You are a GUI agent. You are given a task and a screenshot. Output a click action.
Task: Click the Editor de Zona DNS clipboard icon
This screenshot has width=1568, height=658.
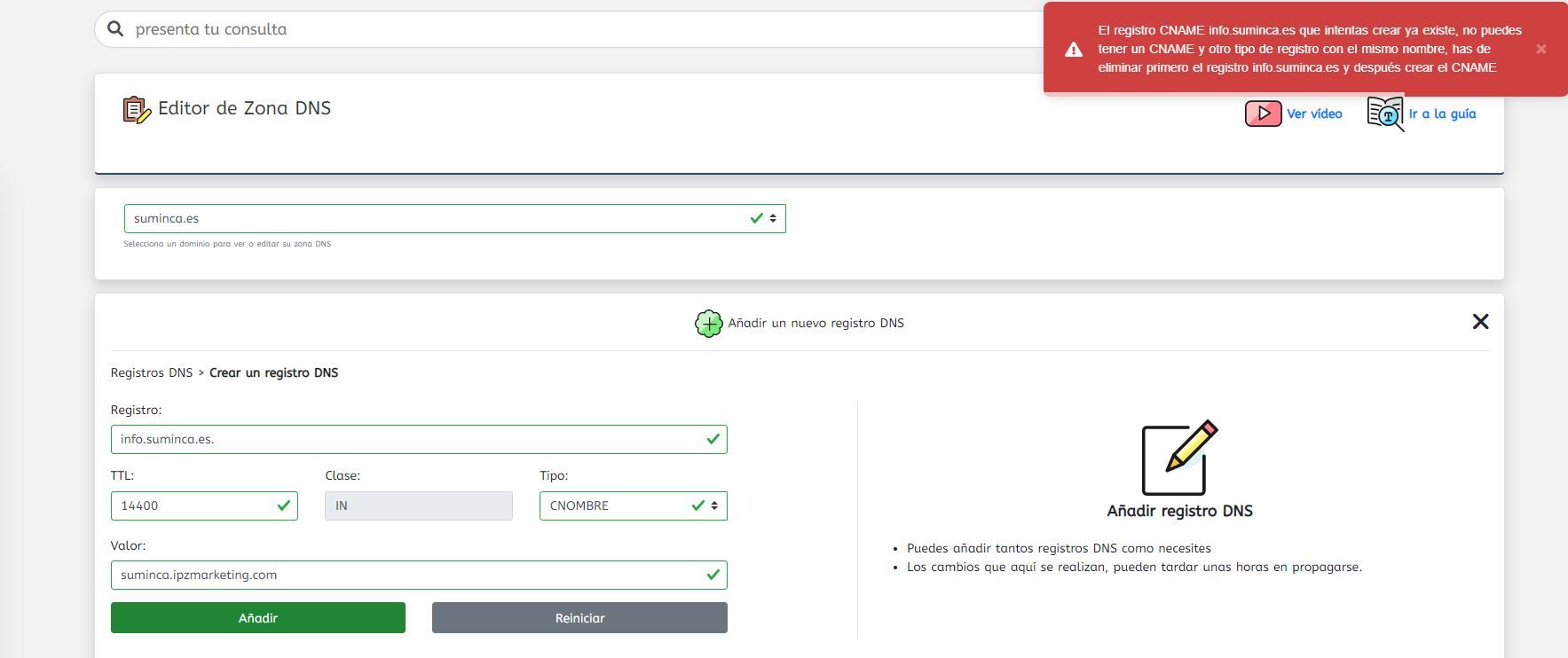[x=137, y=110]
